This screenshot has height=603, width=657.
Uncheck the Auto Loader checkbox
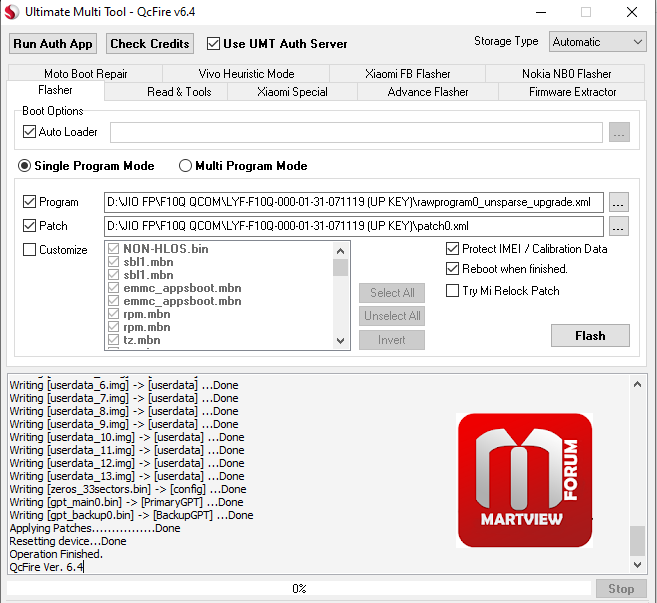(29, 132)
